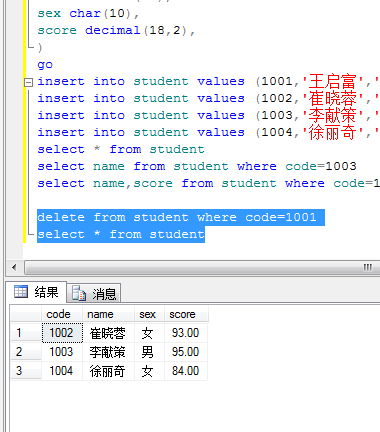Image resolution: width=380 pixels, height=432 pixels.
Task: Click sex cell 女 in 1002 row
Action: point(149,333)
